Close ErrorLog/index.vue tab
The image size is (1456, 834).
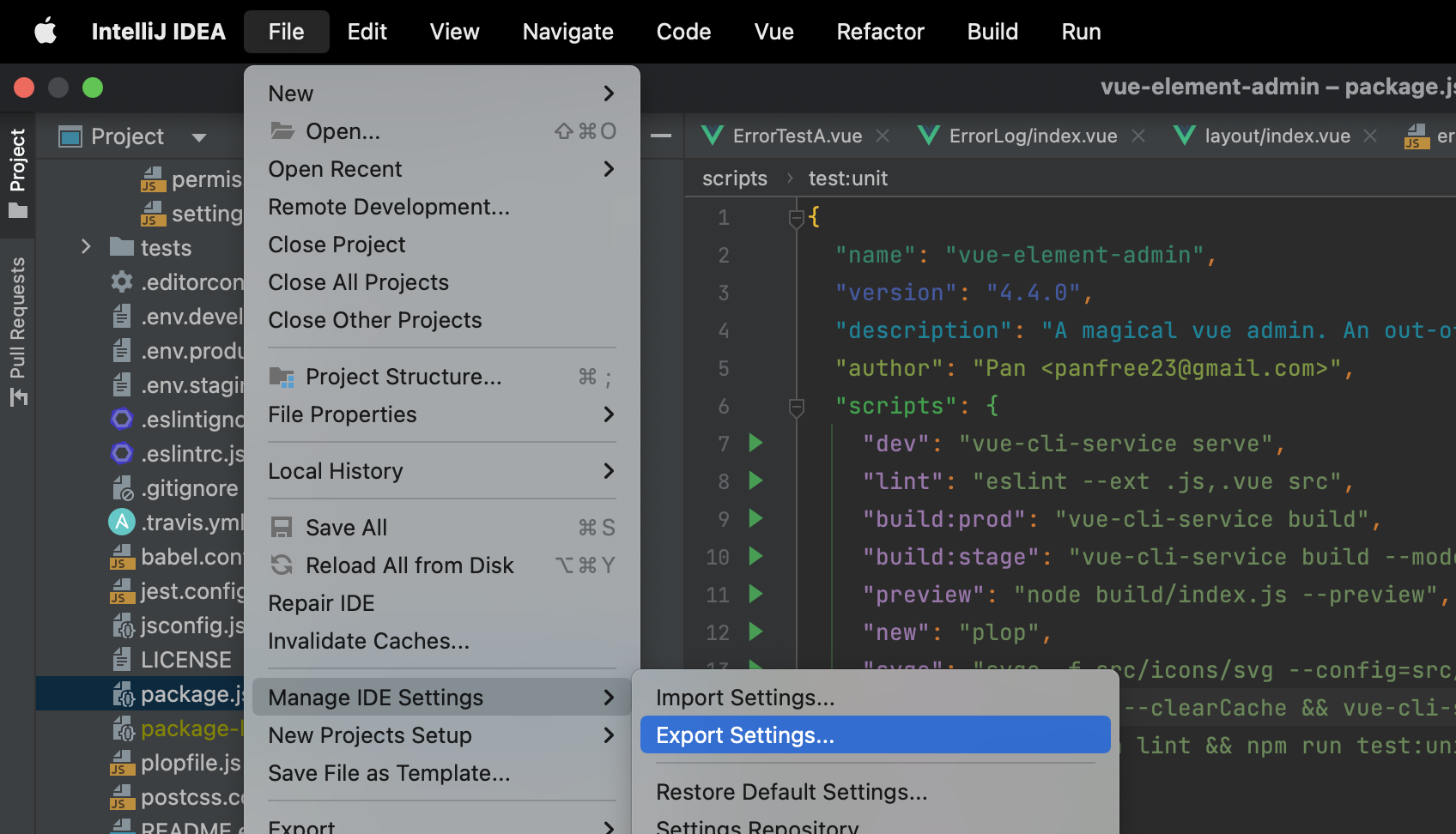pyautogui.click(x=1138, y=136)
